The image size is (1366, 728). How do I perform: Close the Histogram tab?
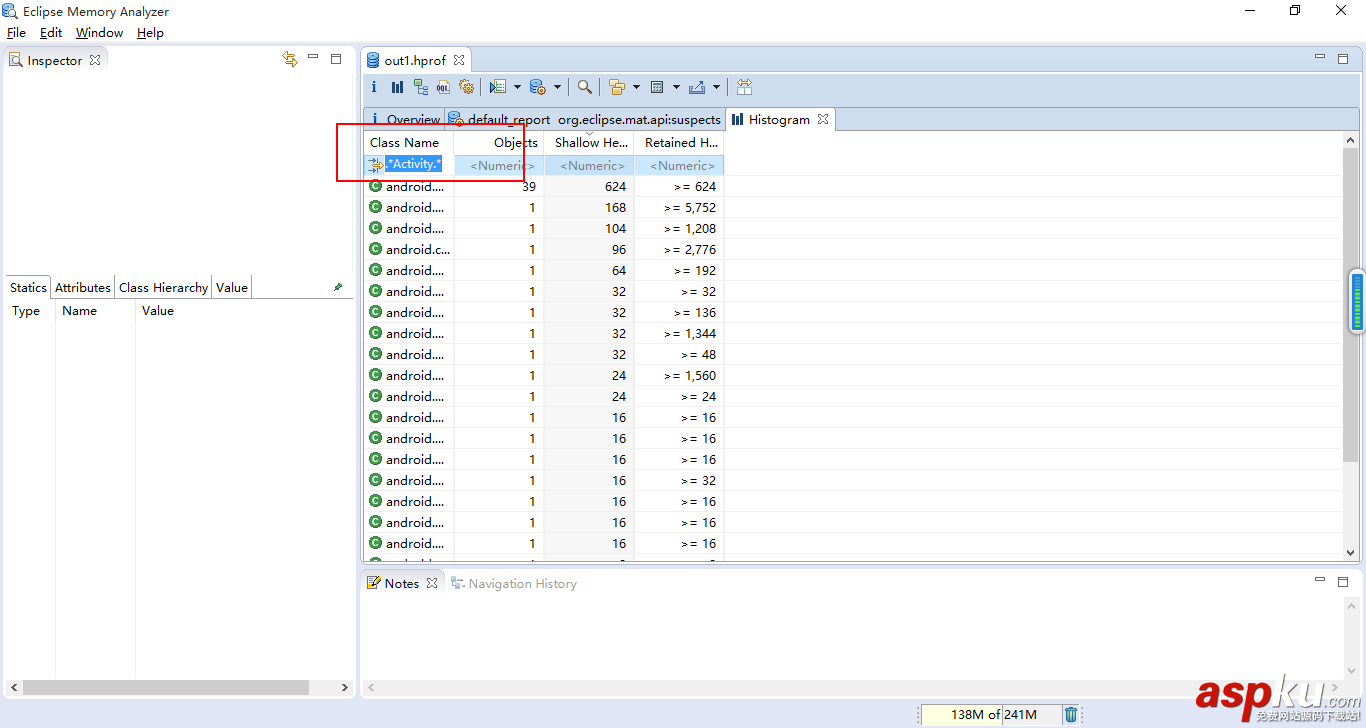[823, 119]
